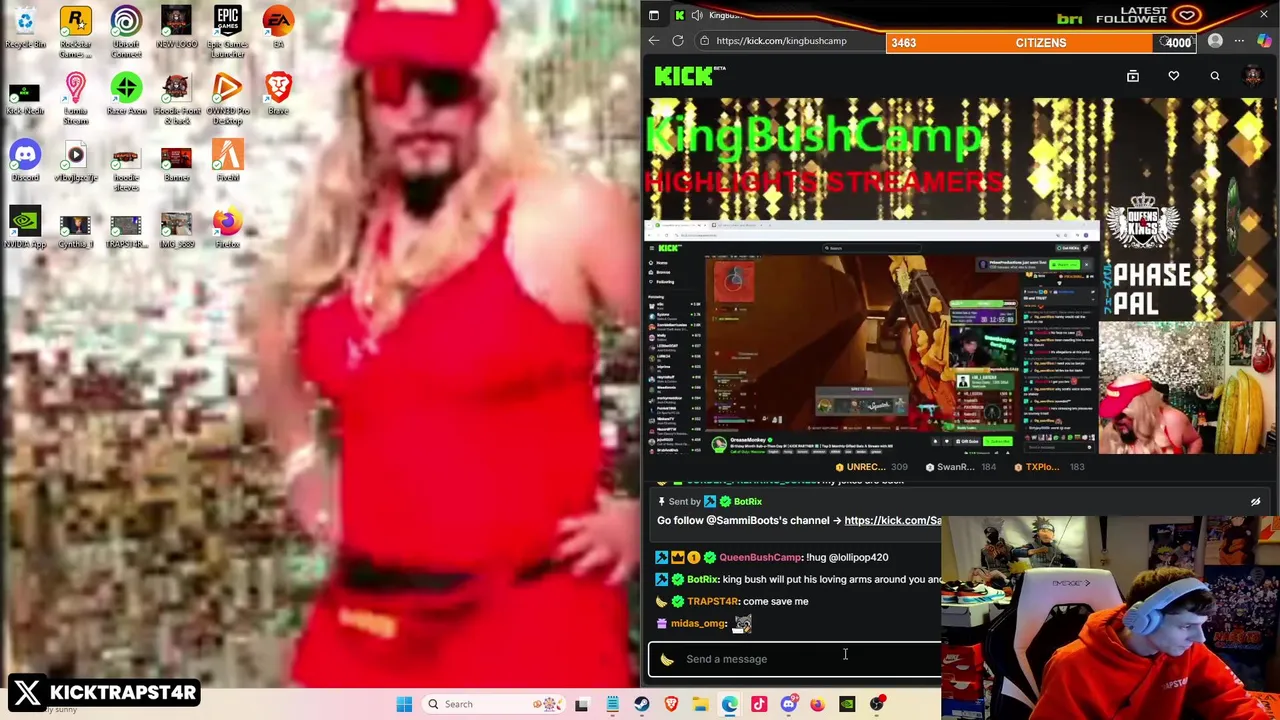Viewport: 1280px width, 720px height.
Task: Refresh the Kick page in Edge
Action: click(x=678, y=41)
